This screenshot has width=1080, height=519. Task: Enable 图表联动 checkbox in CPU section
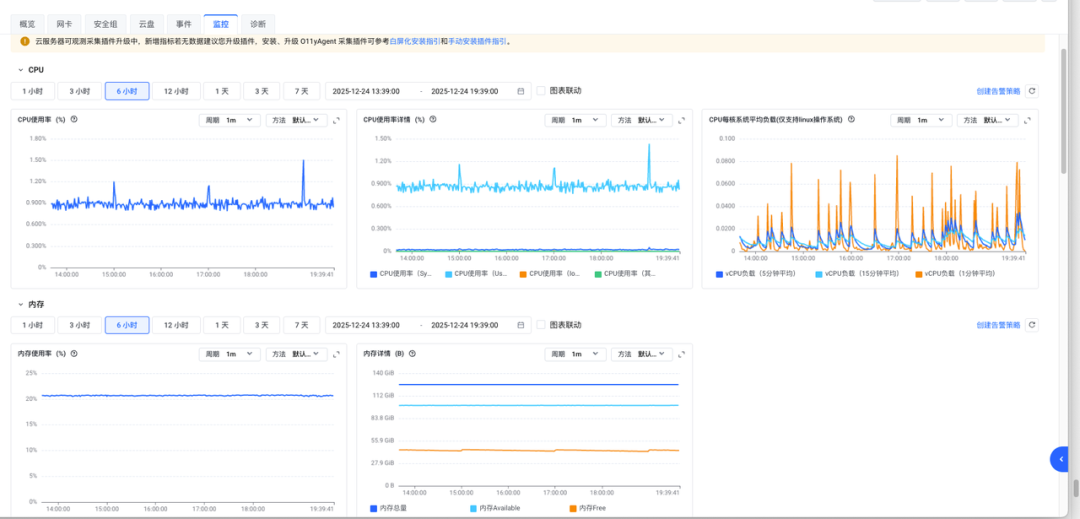pyautogui.click(x=541, y=91)
